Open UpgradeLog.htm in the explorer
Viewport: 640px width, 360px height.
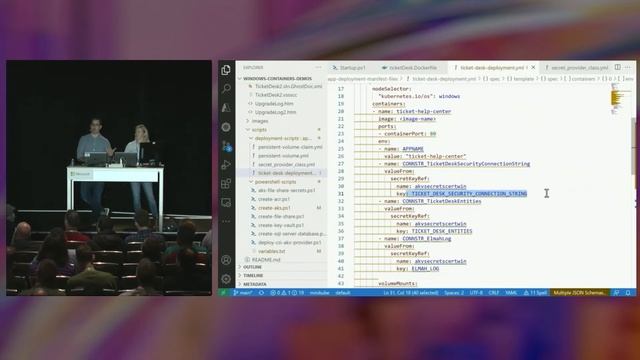pos(274,104)
